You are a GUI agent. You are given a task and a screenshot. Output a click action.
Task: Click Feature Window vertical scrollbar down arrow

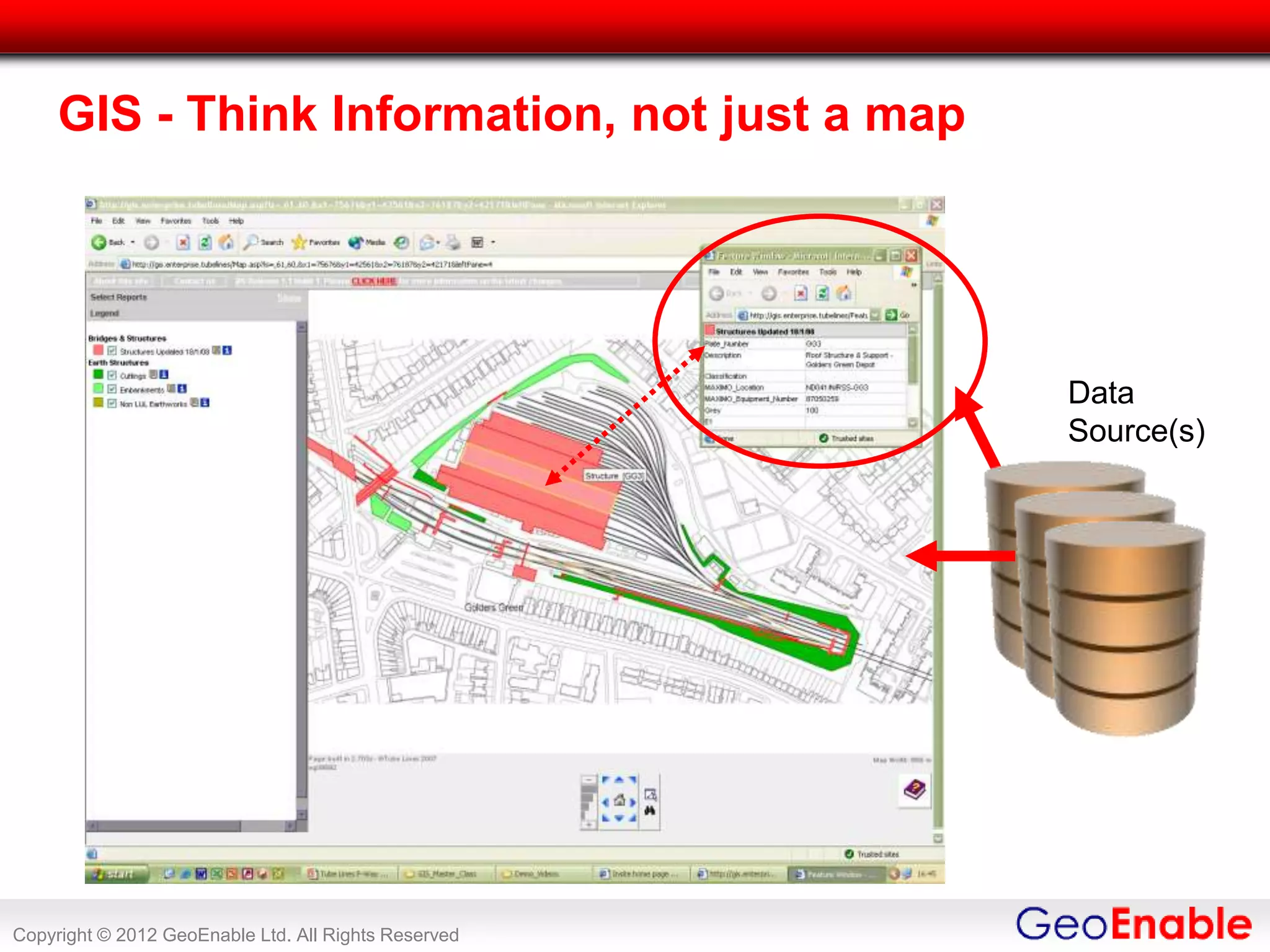point(912,423)
